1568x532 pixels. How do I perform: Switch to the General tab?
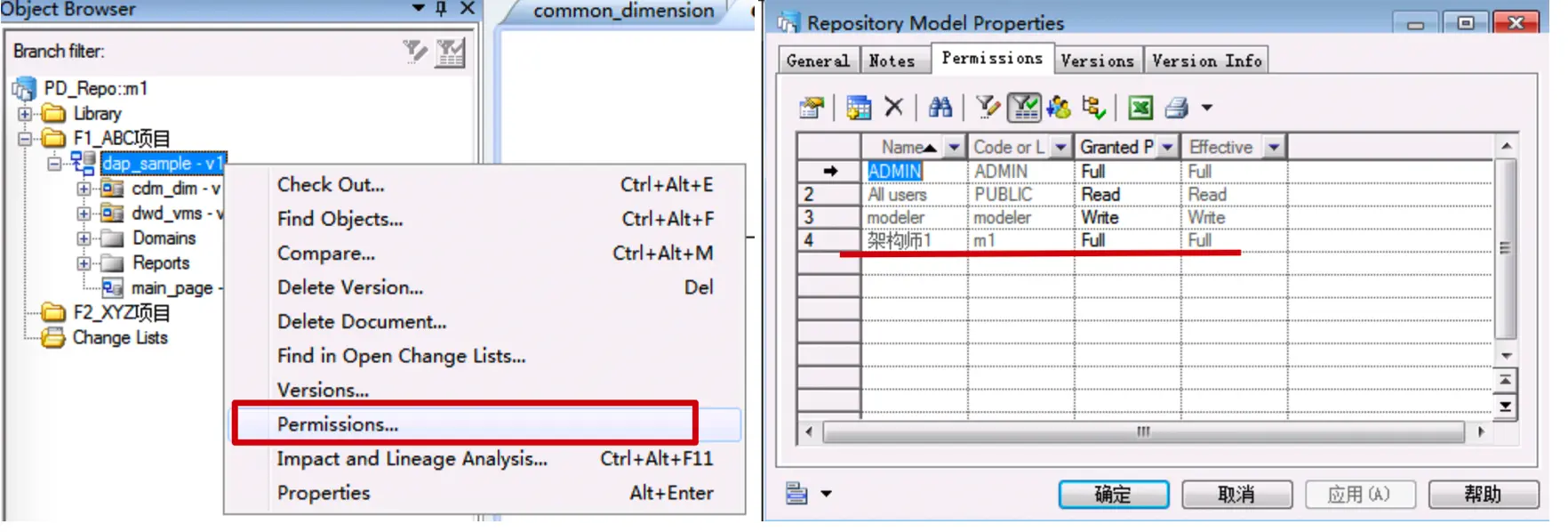coord(818,60)
